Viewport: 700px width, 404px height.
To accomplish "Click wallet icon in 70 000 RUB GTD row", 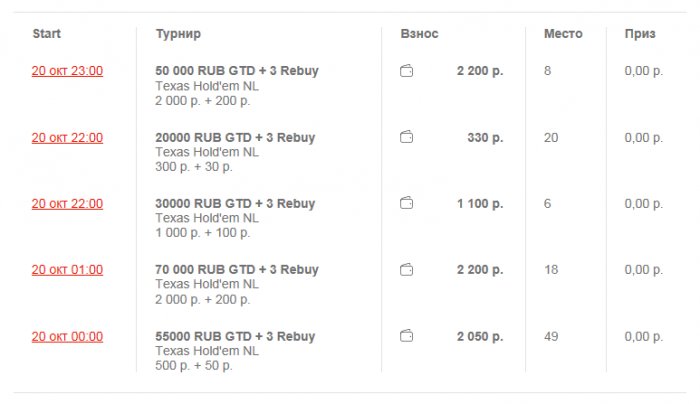I will (406, 269).
